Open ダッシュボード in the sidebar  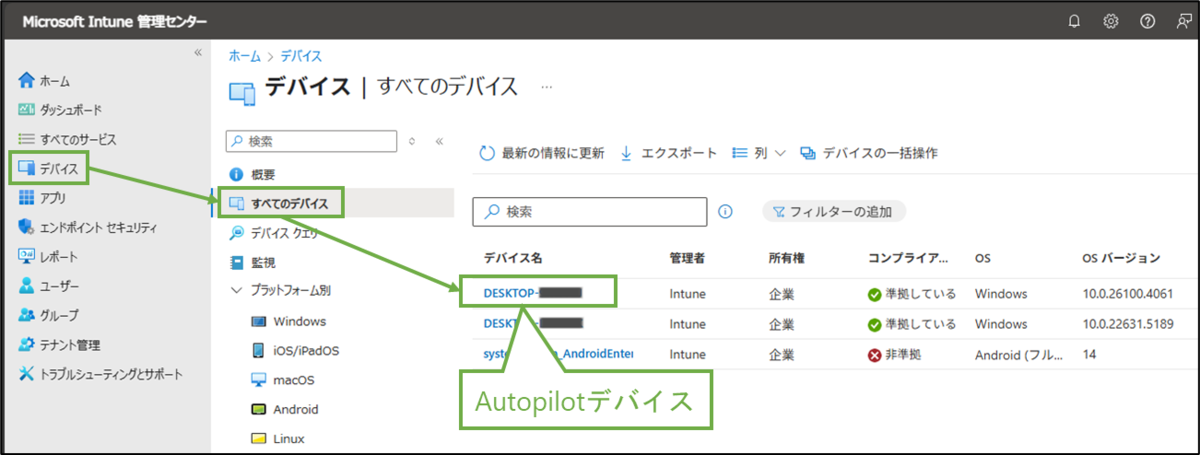[60, 109]
